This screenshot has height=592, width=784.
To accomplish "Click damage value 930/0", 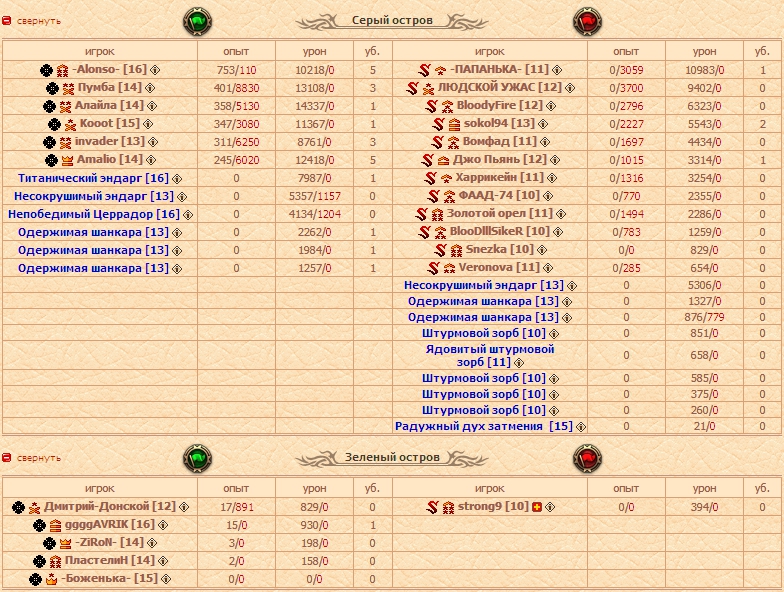I will pos(314,525).
